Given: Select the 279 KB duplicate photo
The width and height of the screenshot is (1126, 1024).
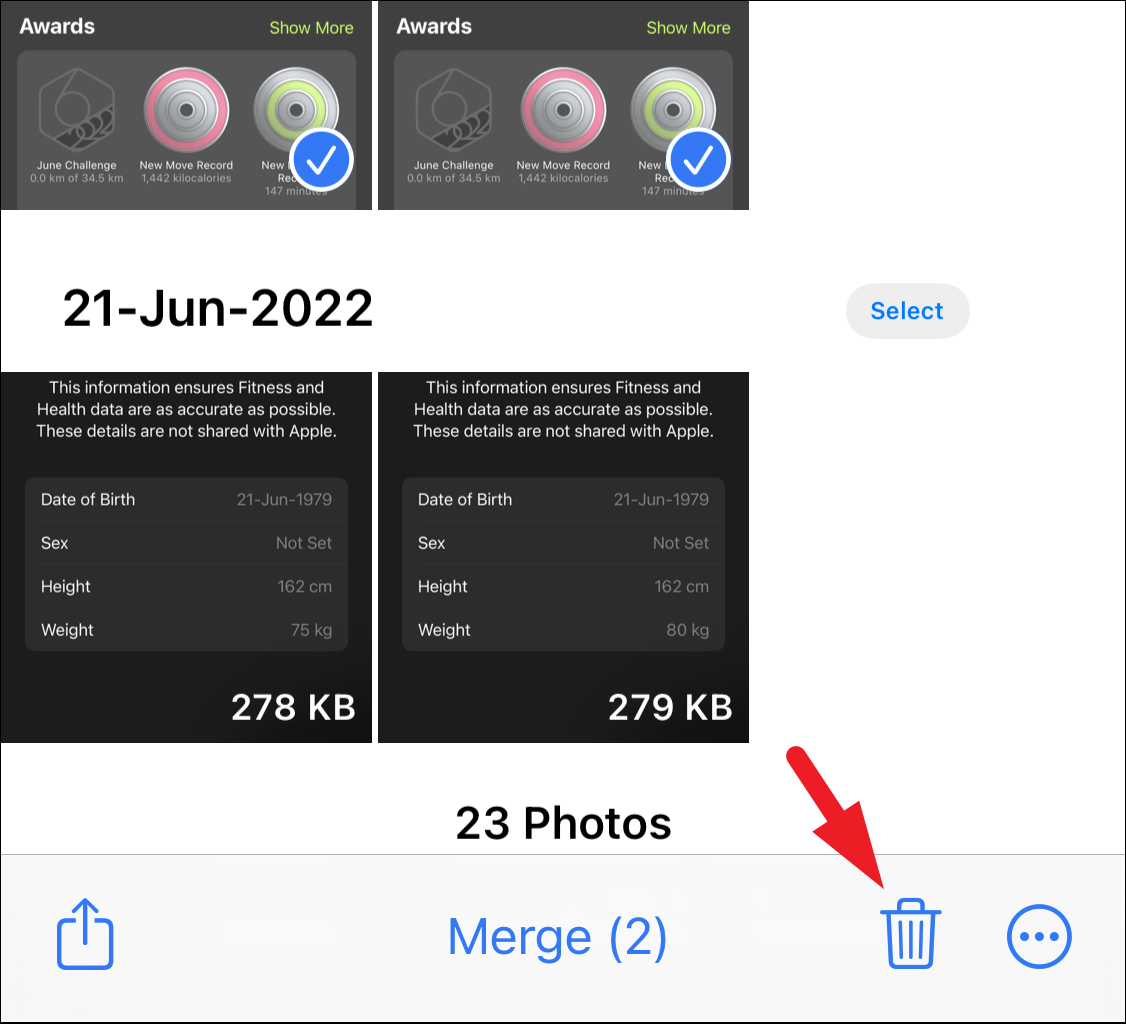Looking at the screenshot, I should click(563, 557).
